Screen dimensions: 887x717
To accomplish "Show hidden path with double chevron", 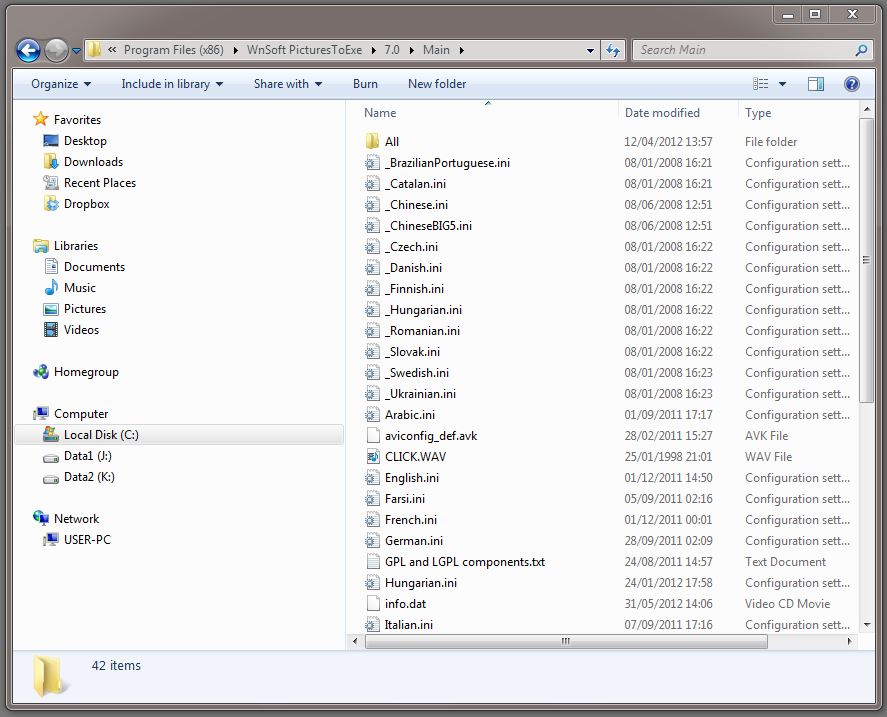I will 112,50.
